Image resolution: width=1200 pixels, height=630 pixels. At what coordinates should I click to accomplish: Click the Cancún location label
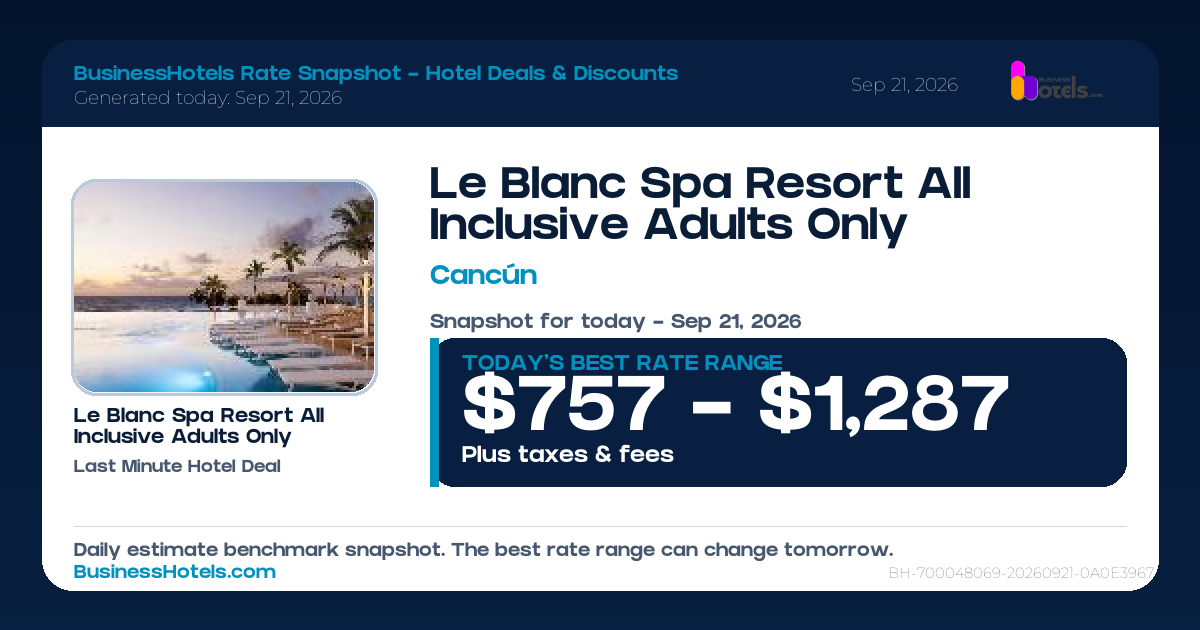coord(483,275)
